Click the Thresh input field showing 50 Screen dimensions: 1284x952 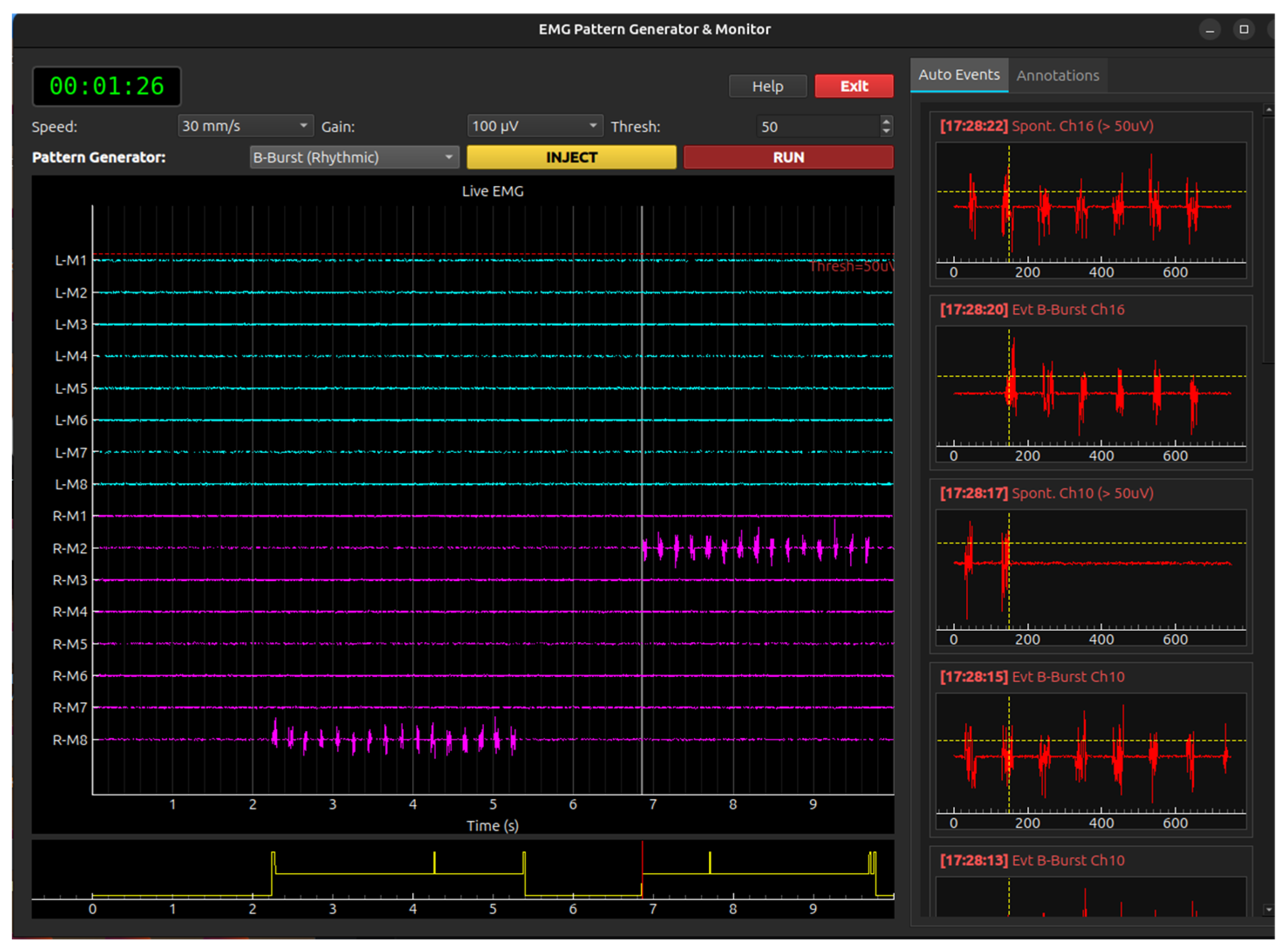(x=818, y=126)
